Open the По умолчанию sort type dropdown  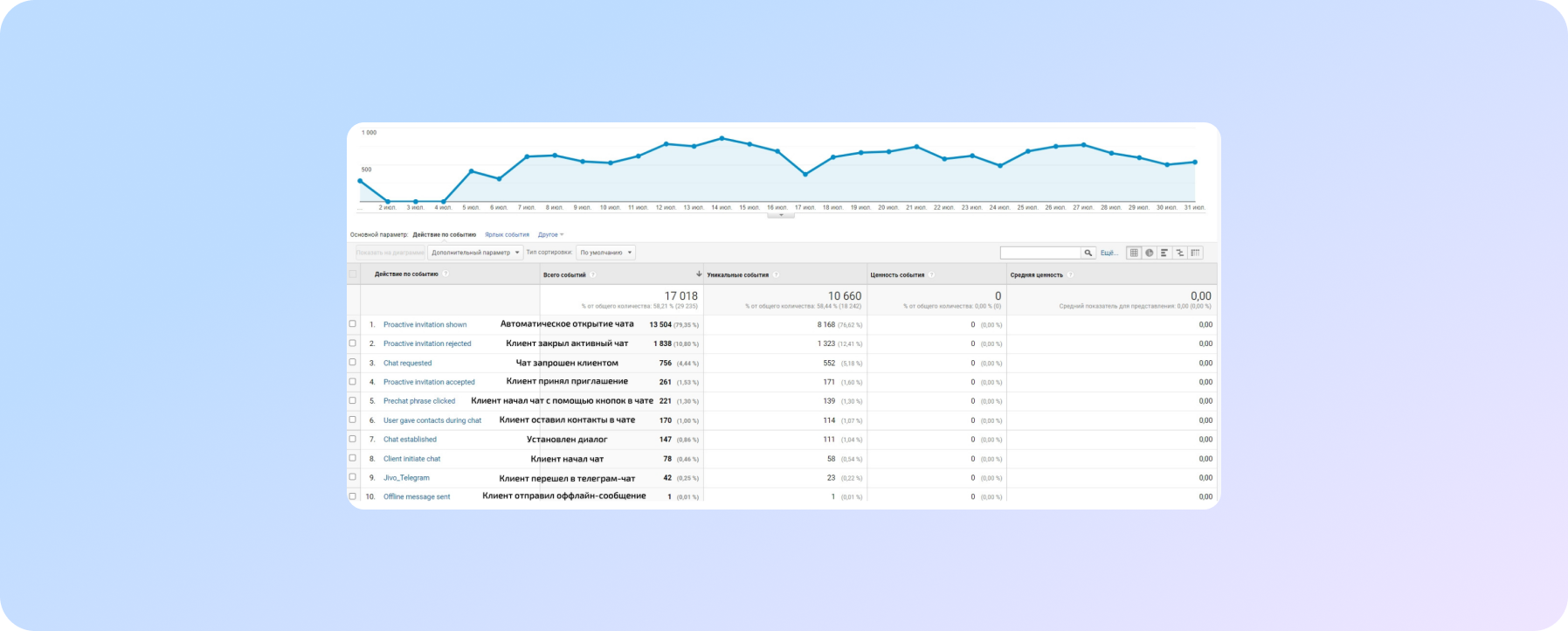[x=605, y=253]
